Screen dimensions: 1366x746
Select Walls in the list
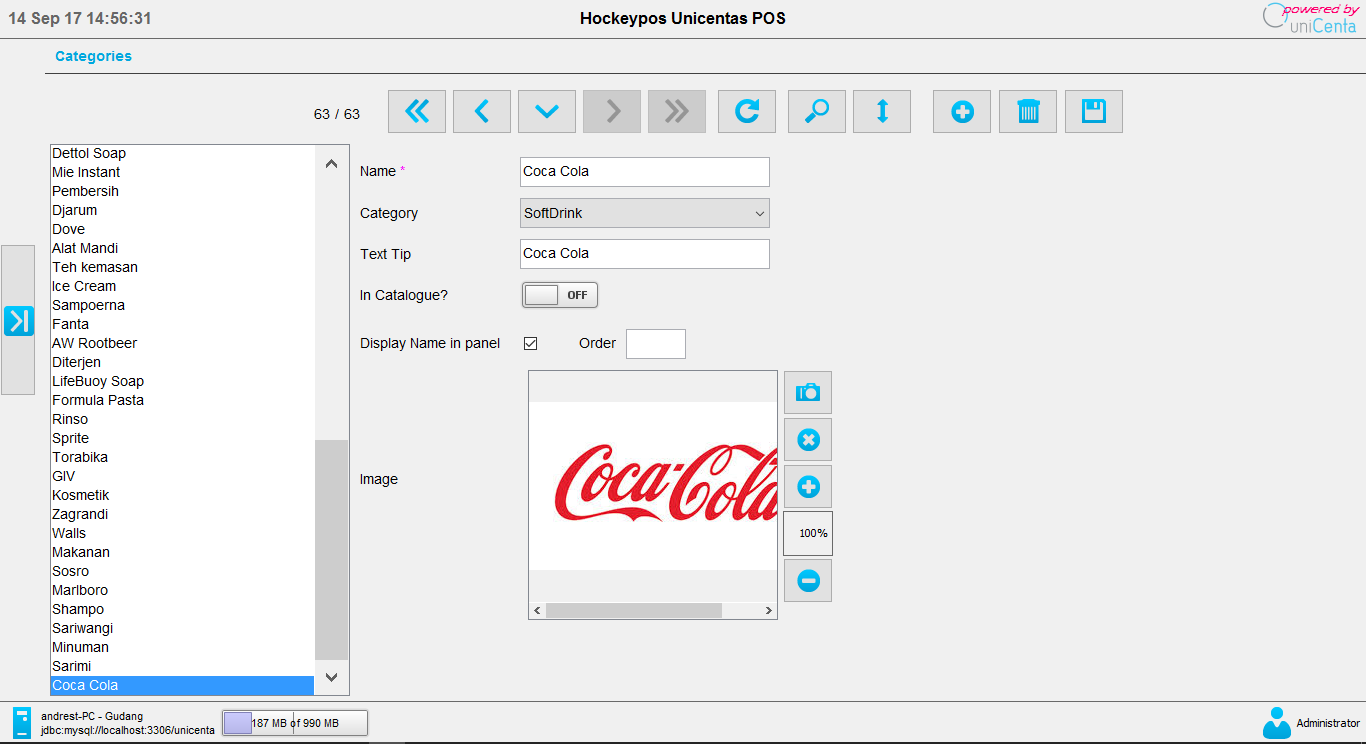point(183,533)
